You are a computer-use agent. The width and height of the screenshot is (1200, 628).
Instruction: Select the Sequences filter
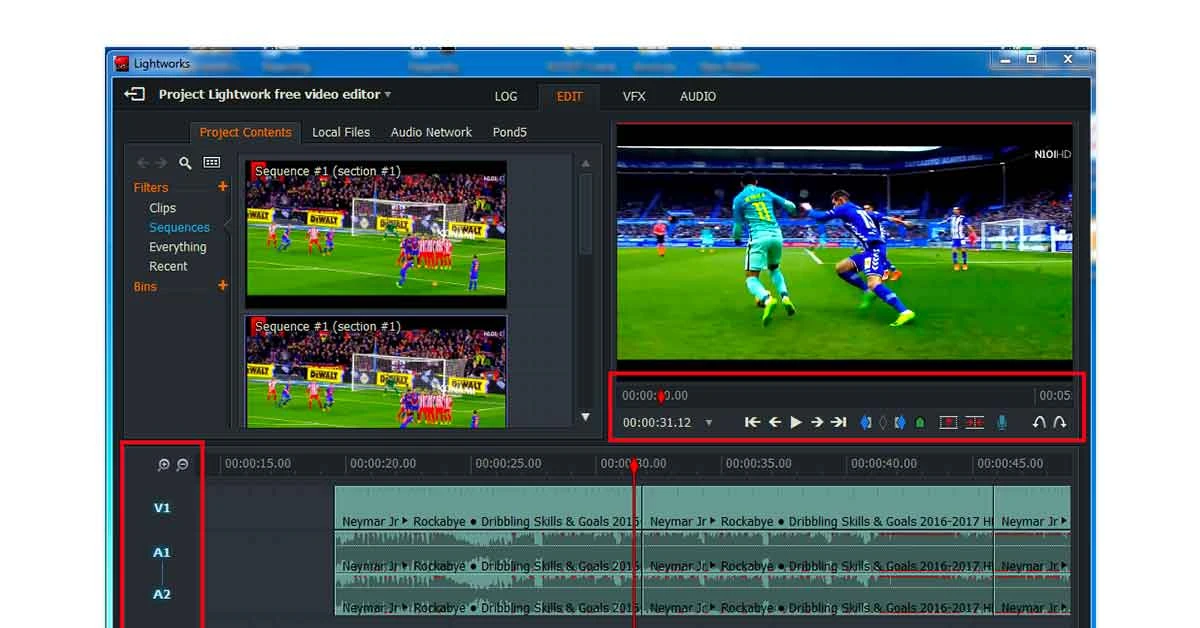pos(179,227)
